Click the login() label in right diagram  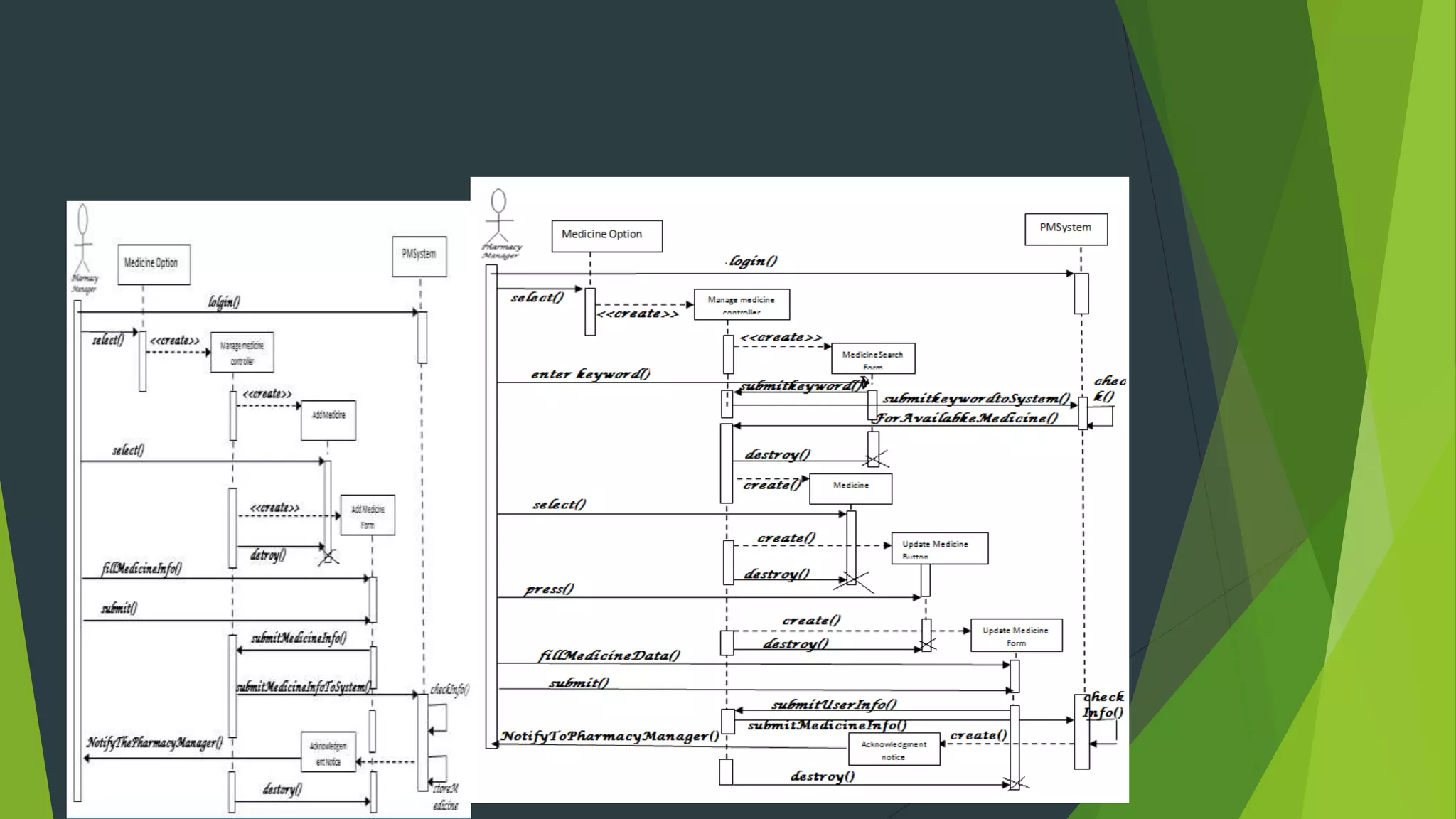(752, 261)
